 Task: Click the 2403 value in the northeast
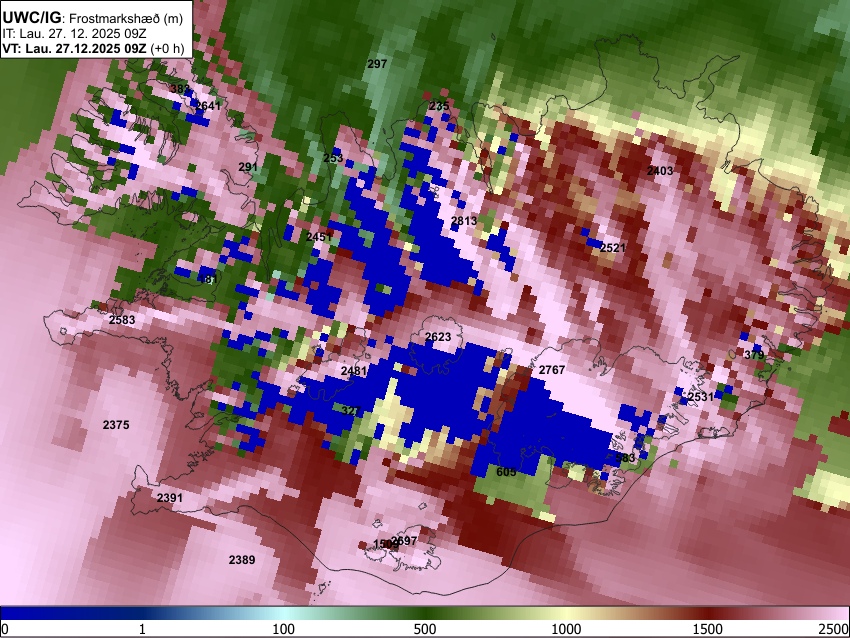pos(660,171)
